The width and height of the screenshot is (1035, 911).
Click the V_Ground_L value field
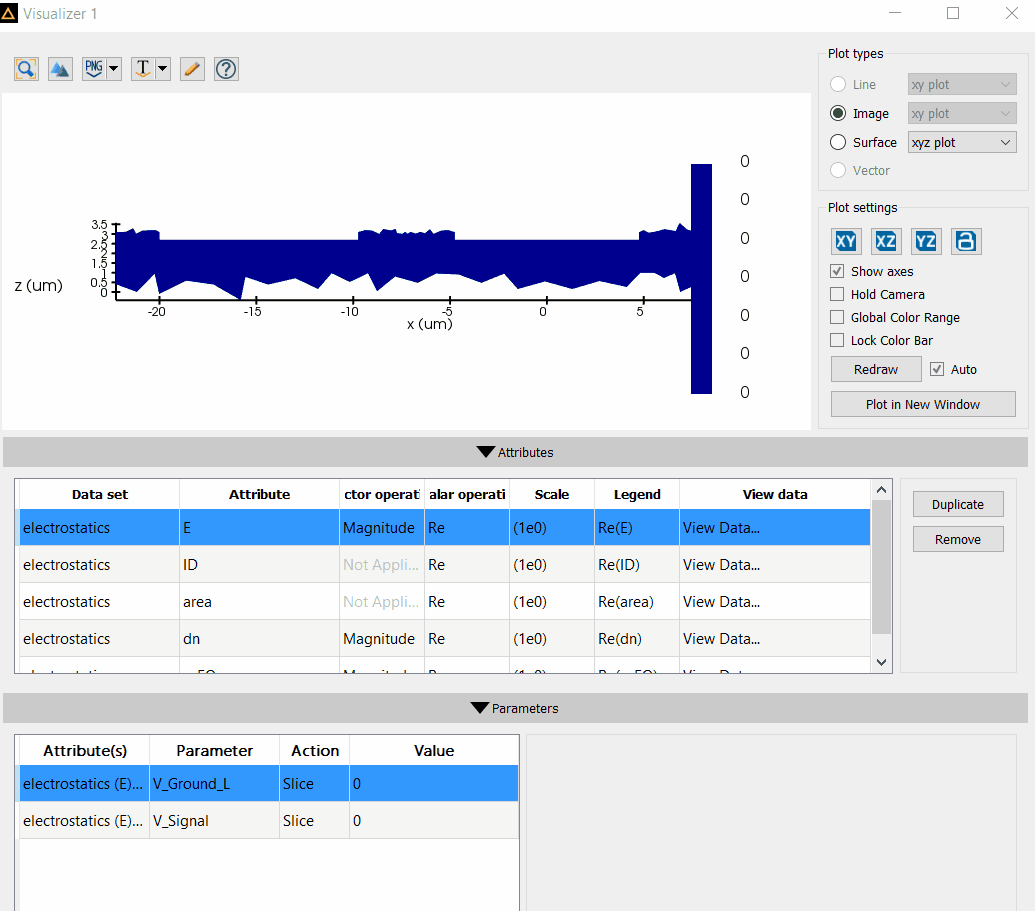click(x=434, y=784)
